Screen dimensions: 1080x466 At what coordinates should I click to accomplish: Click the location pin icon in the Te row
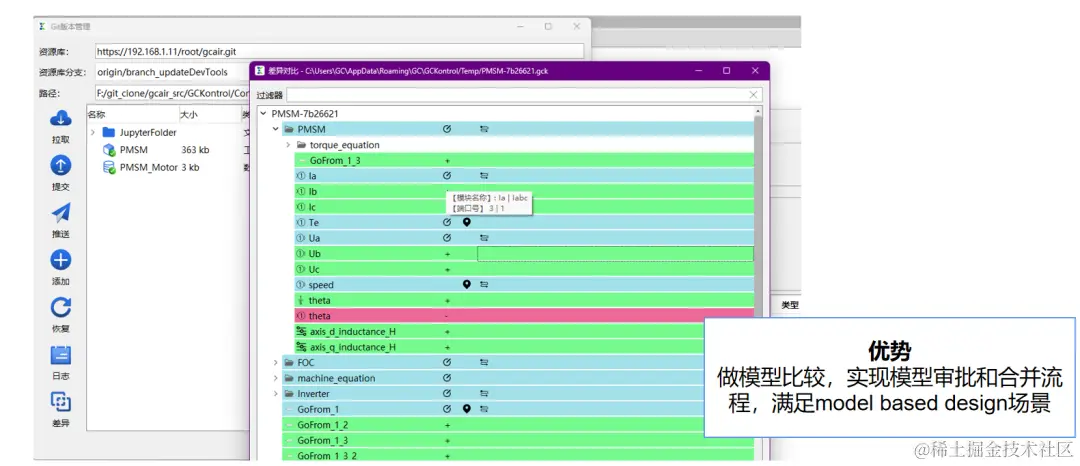(466, 222)
